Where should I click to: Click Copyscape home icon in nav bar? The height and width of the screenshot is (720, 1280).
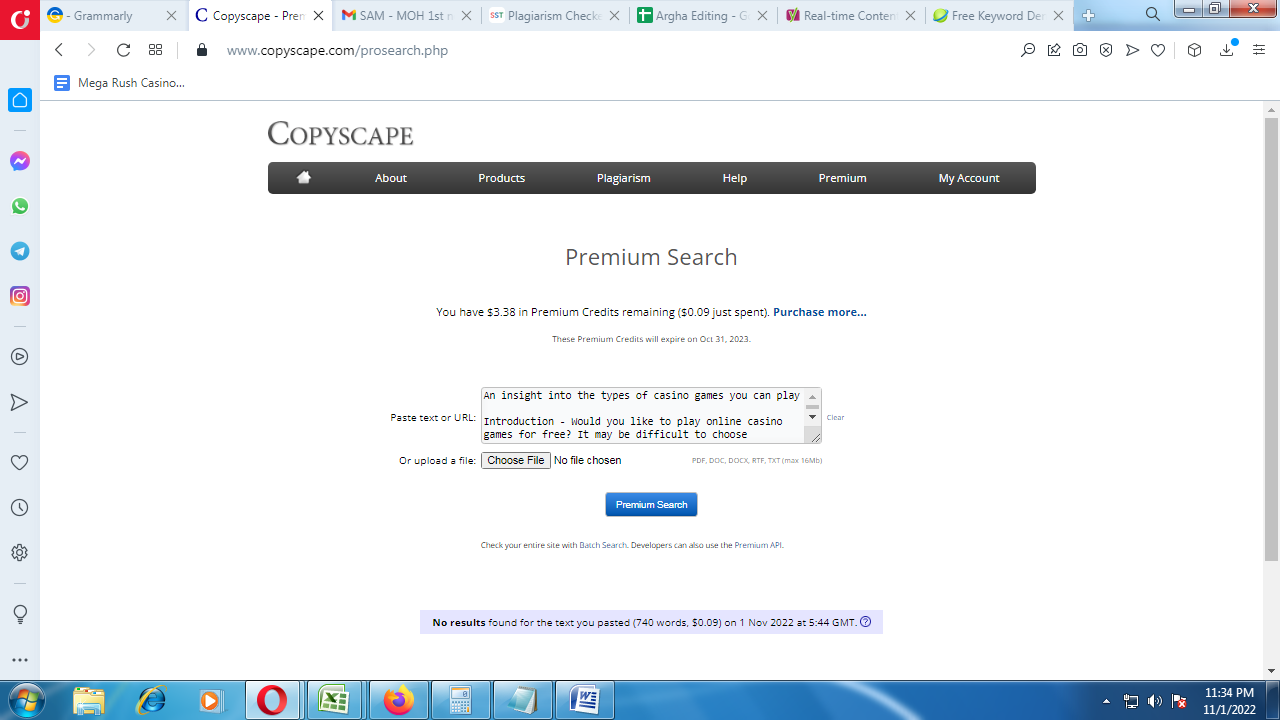click(304, 177)
